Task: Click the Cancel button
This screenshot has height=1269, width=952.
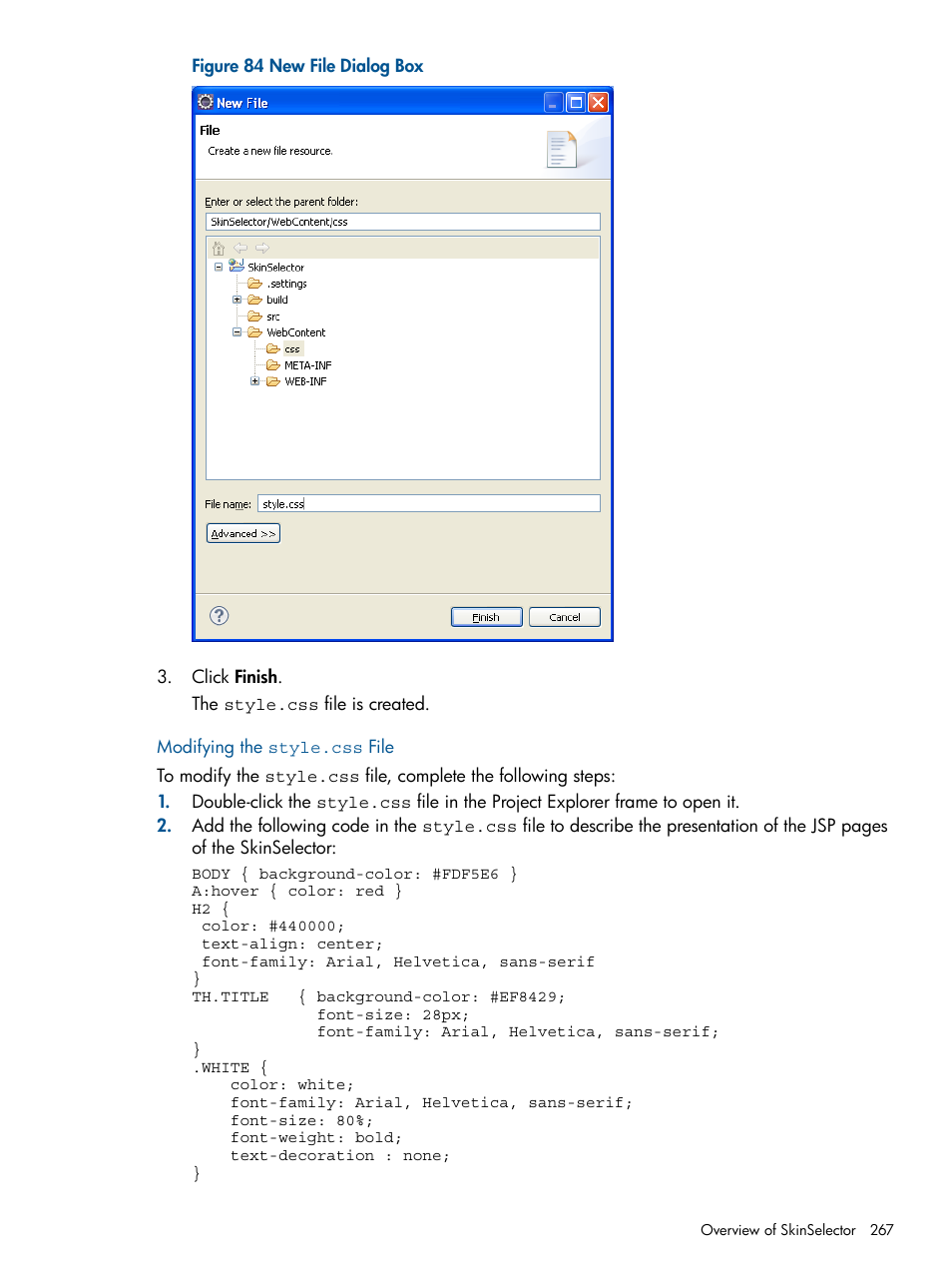Action: pyautogui.click(x=565, y=617)
